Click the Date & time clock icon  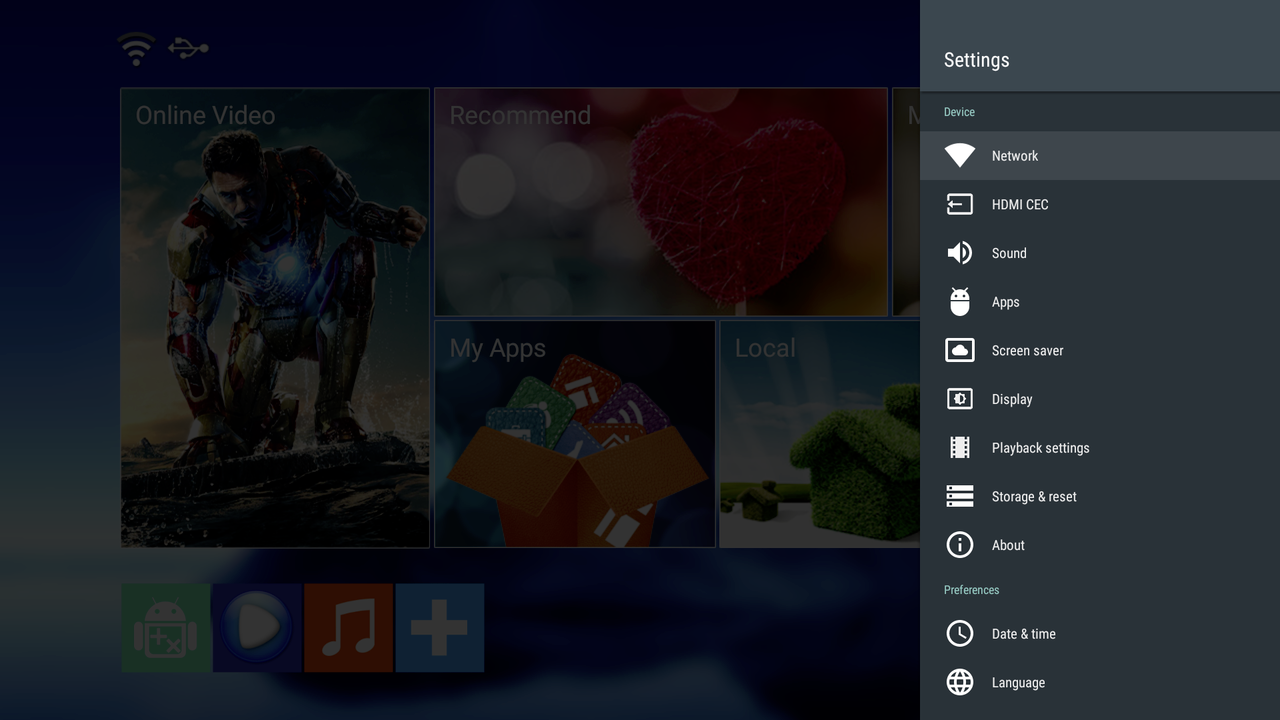pos(960,633)
